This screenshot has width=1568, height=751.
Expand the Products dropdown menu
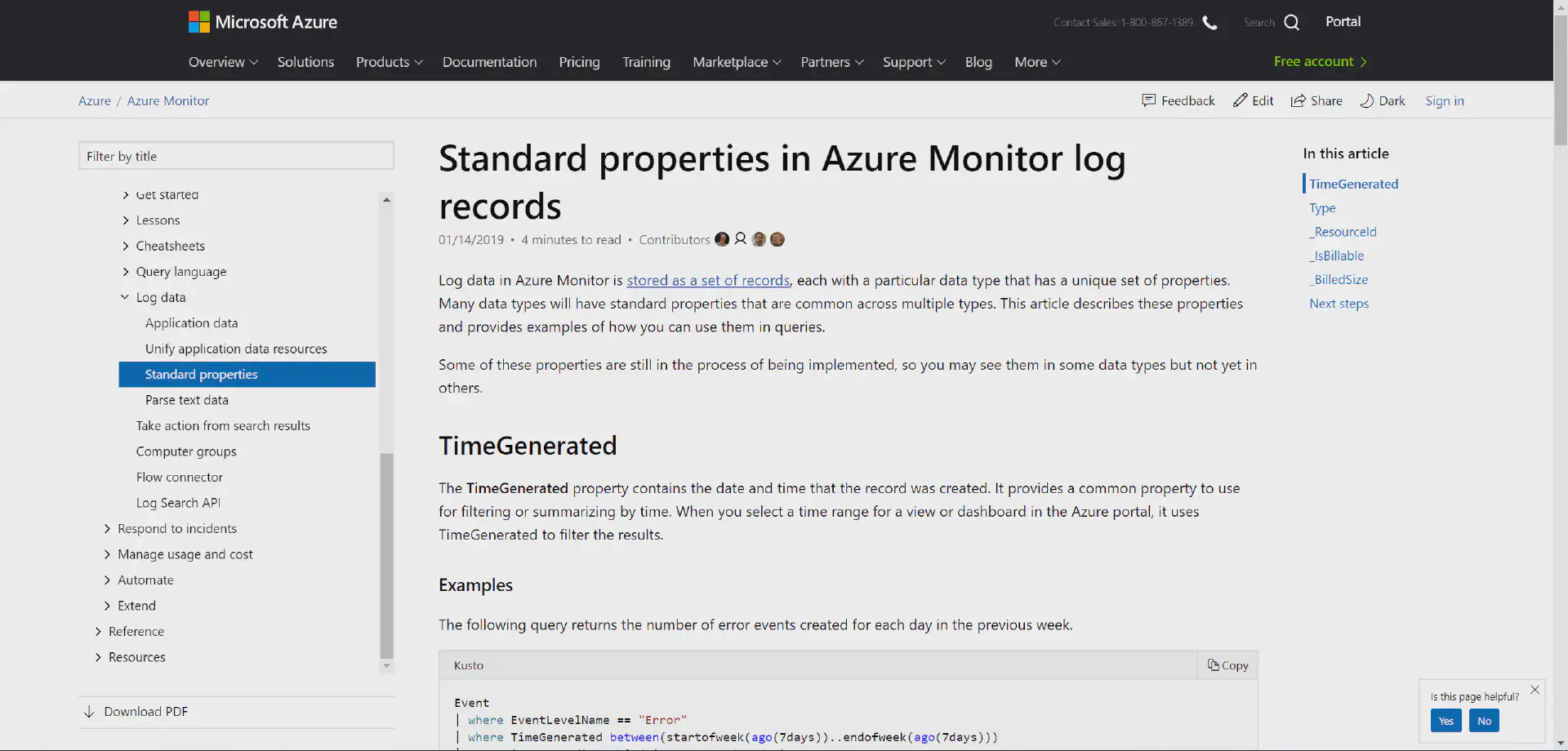point(390,62)
